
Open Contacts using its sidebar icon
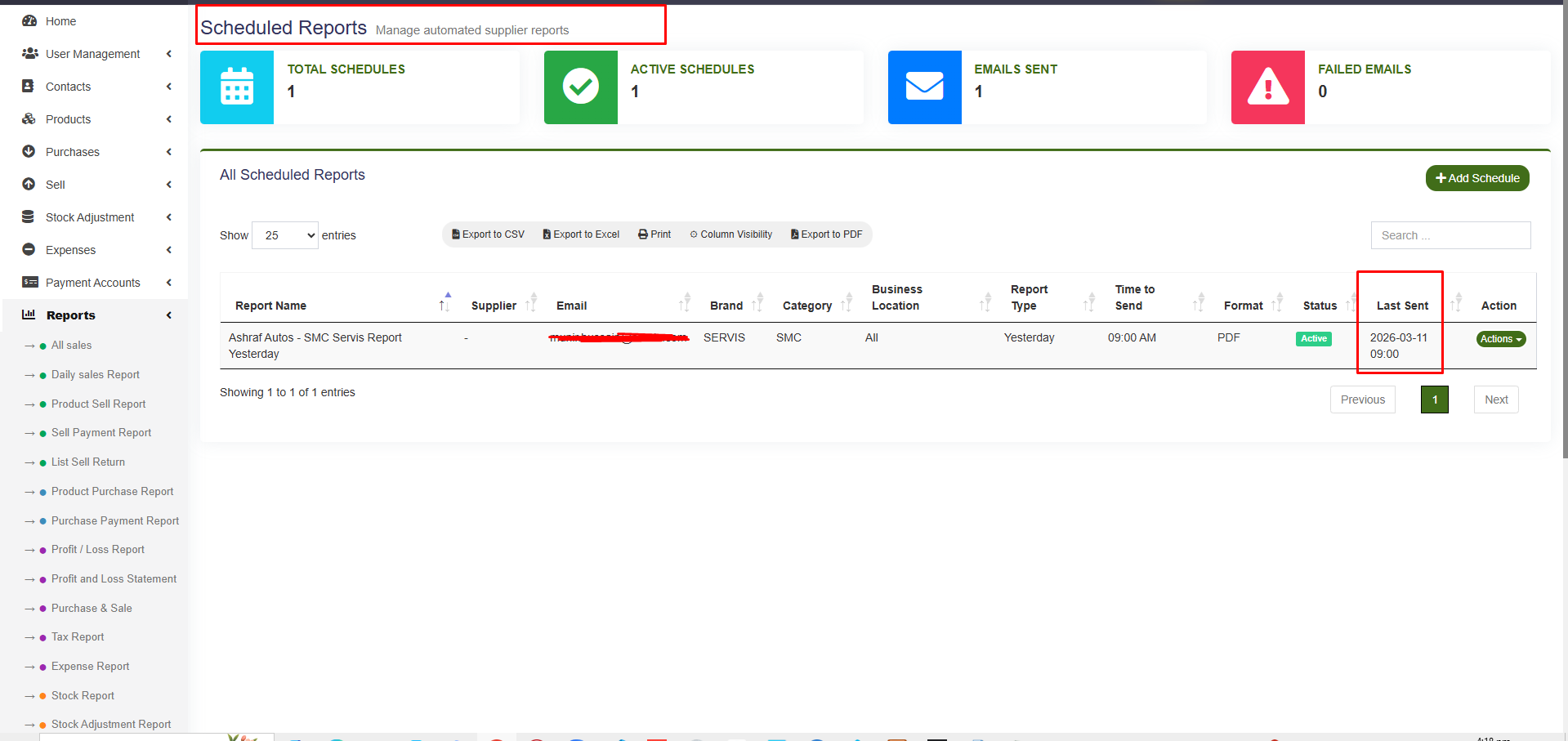(28, 86)
